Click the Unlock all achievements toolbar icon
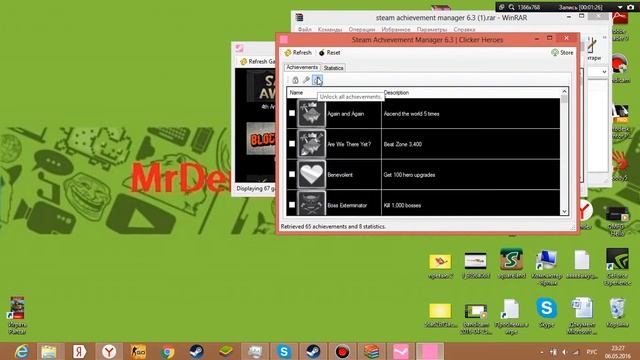This screenshot has width=640, height=360. (x=317, y=80)
